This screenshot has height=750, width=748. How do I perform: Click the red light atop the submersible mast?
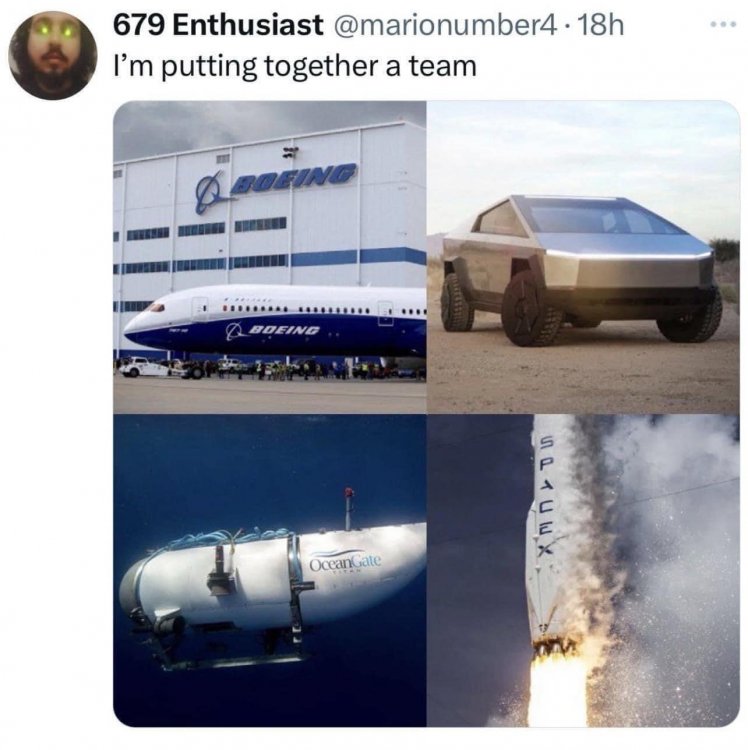[350, 492]
